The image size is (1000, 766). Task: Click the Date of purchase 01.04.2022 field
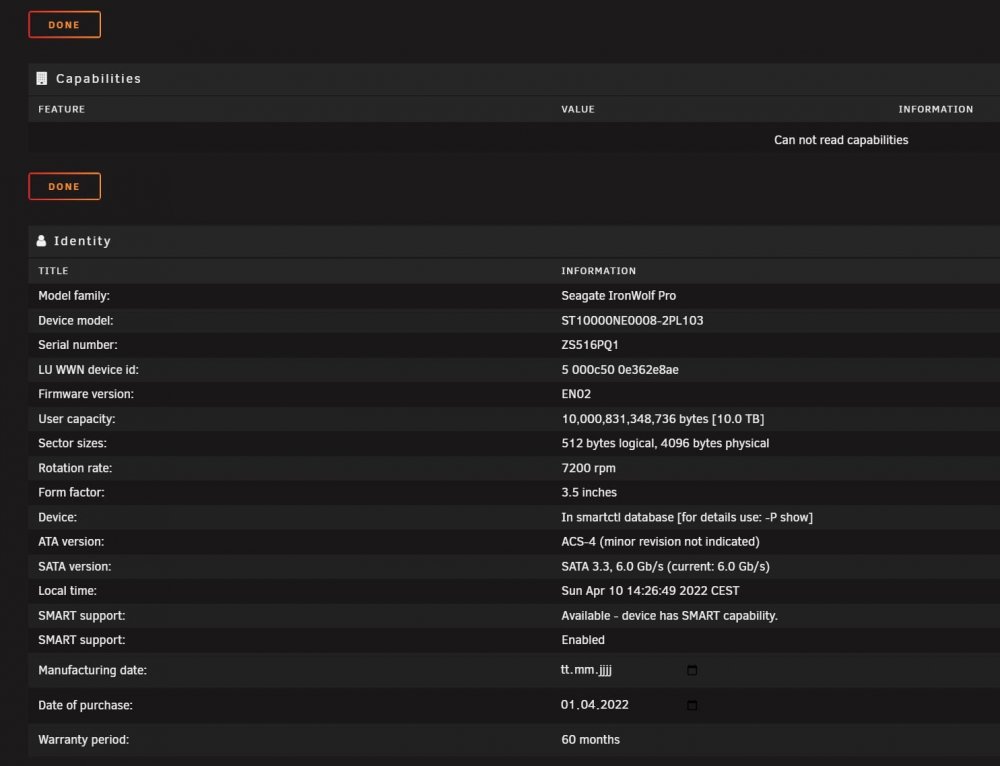(x=628, y=705)
